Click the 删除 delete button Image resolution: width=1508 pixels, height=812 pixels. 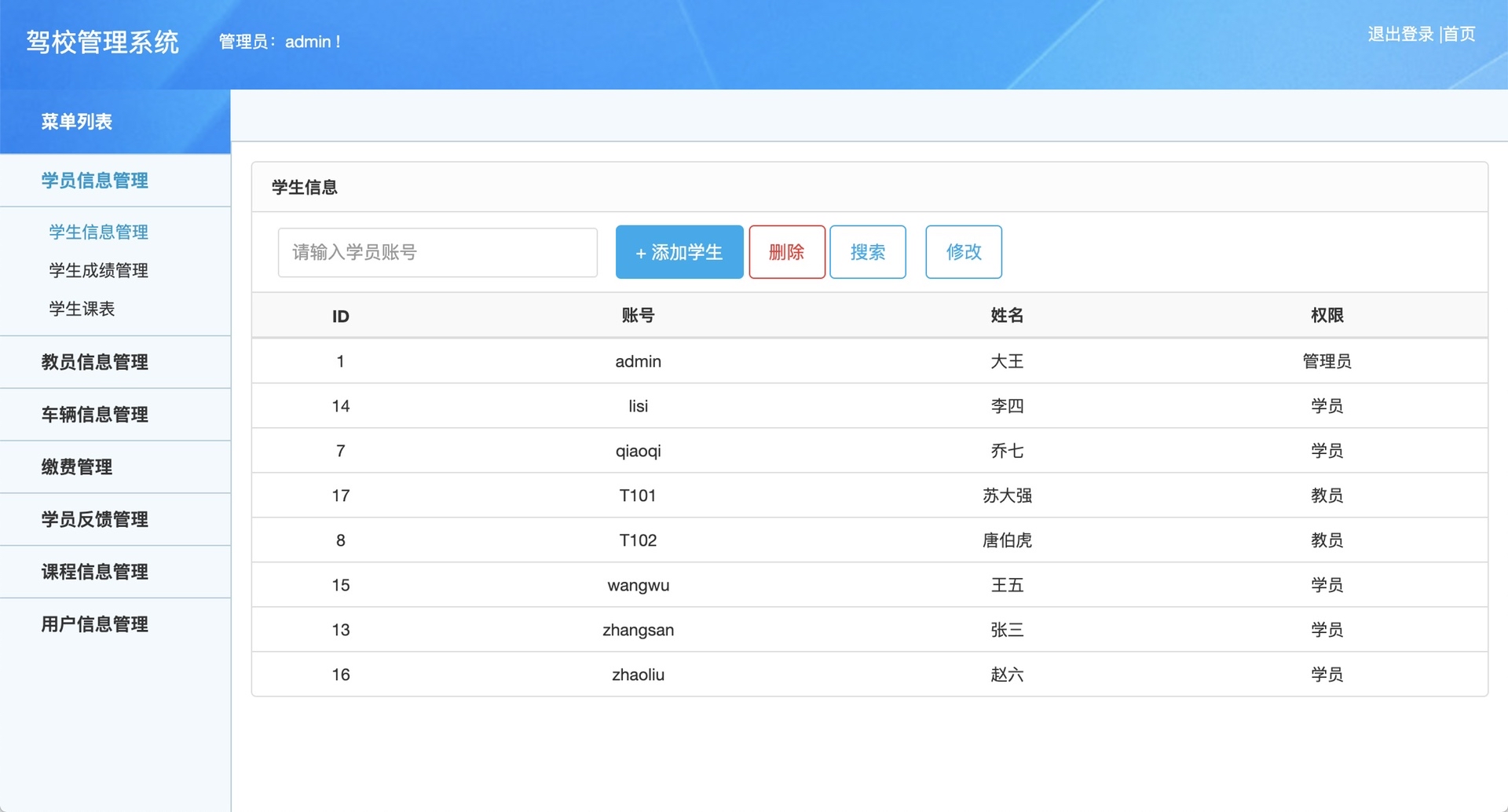[x=786, y=252]
